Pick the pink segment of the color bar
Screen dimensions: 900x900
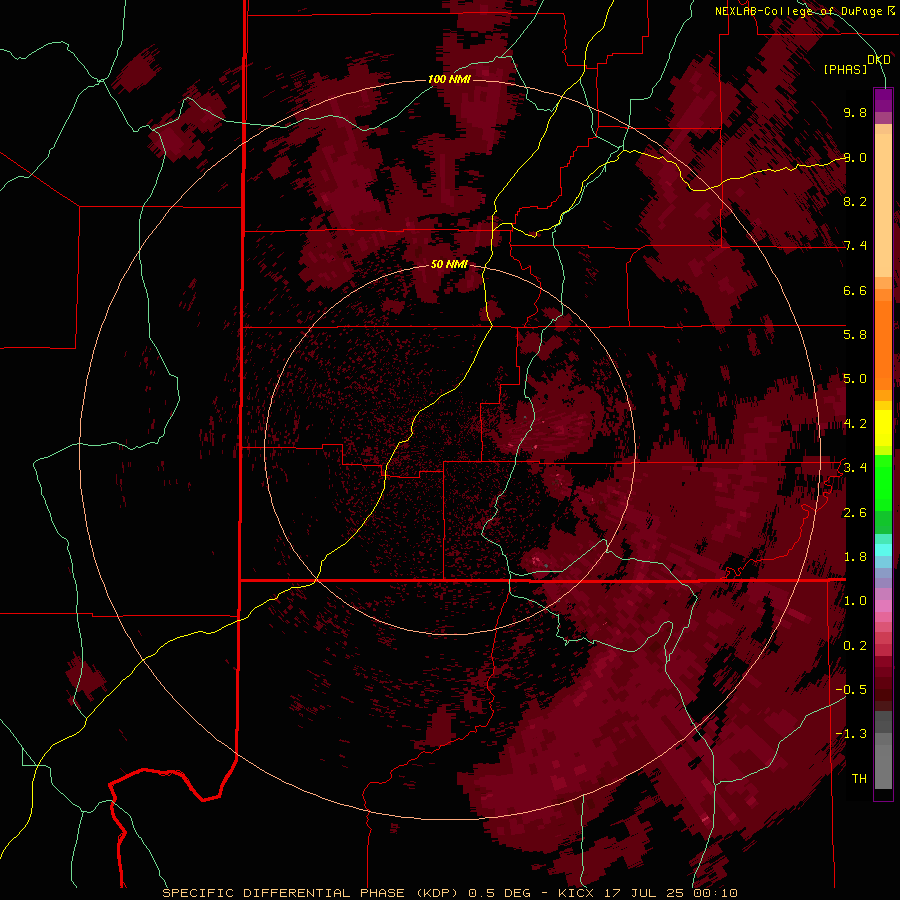883,606
